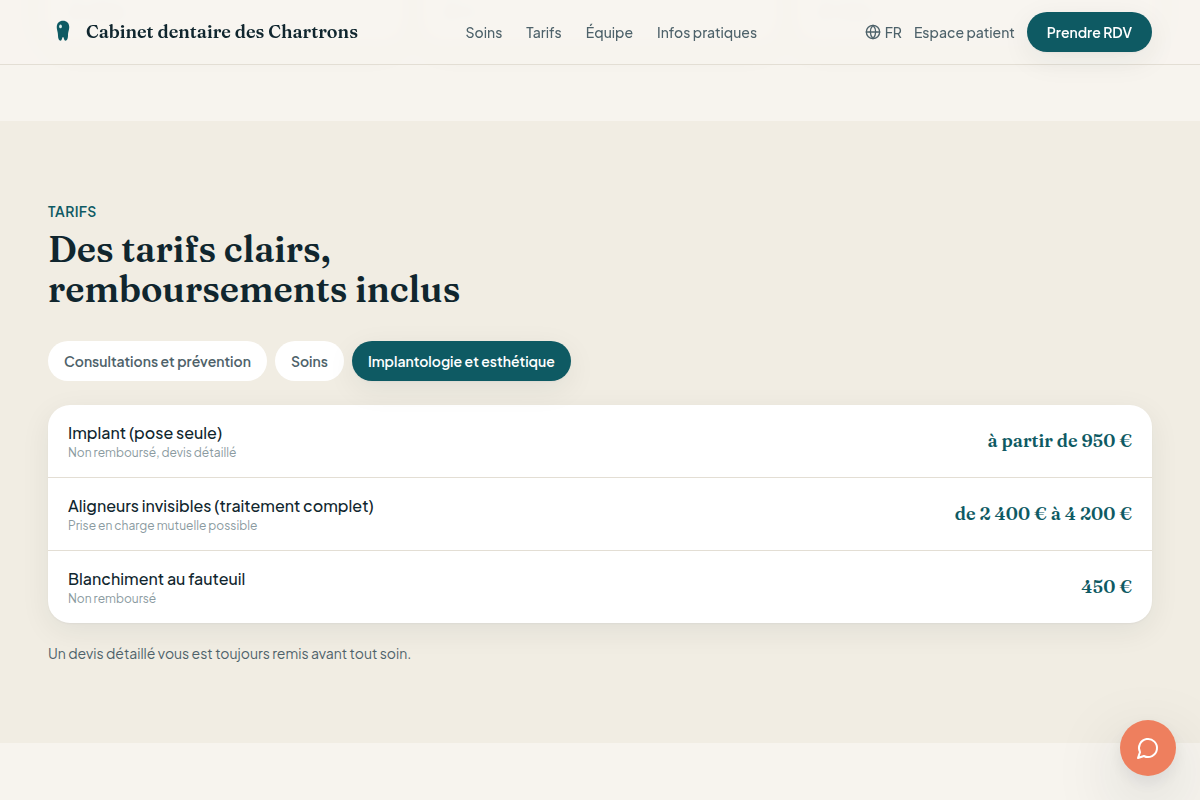The height and width of the screenshot is (800, 1200).
Task: Open the FR language selector
Action: click(884, 32)
